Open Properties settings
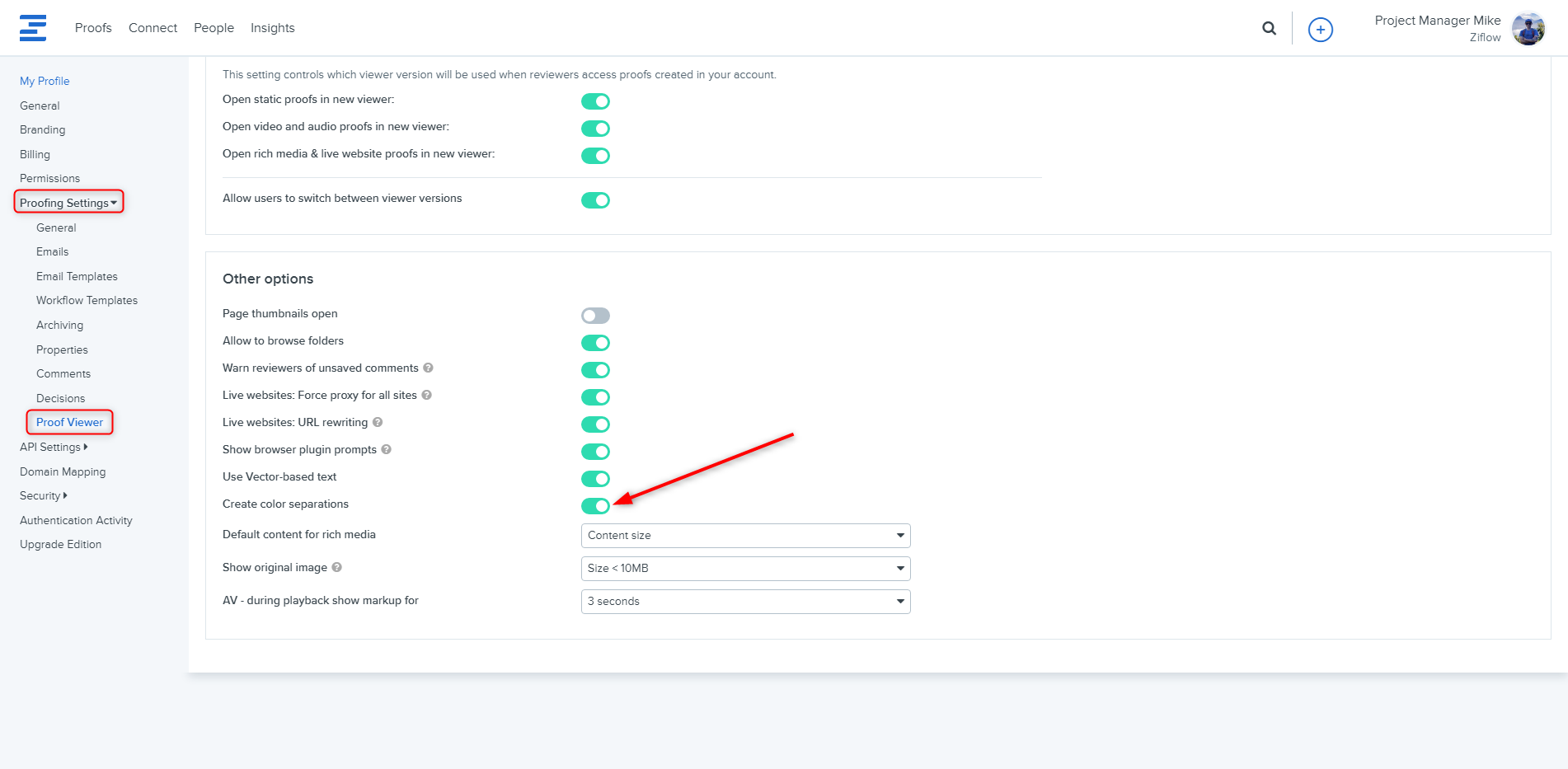Image resolution: width=1568 pixels, height=769 pixels. pyautogui.click(x=62, y=349)
